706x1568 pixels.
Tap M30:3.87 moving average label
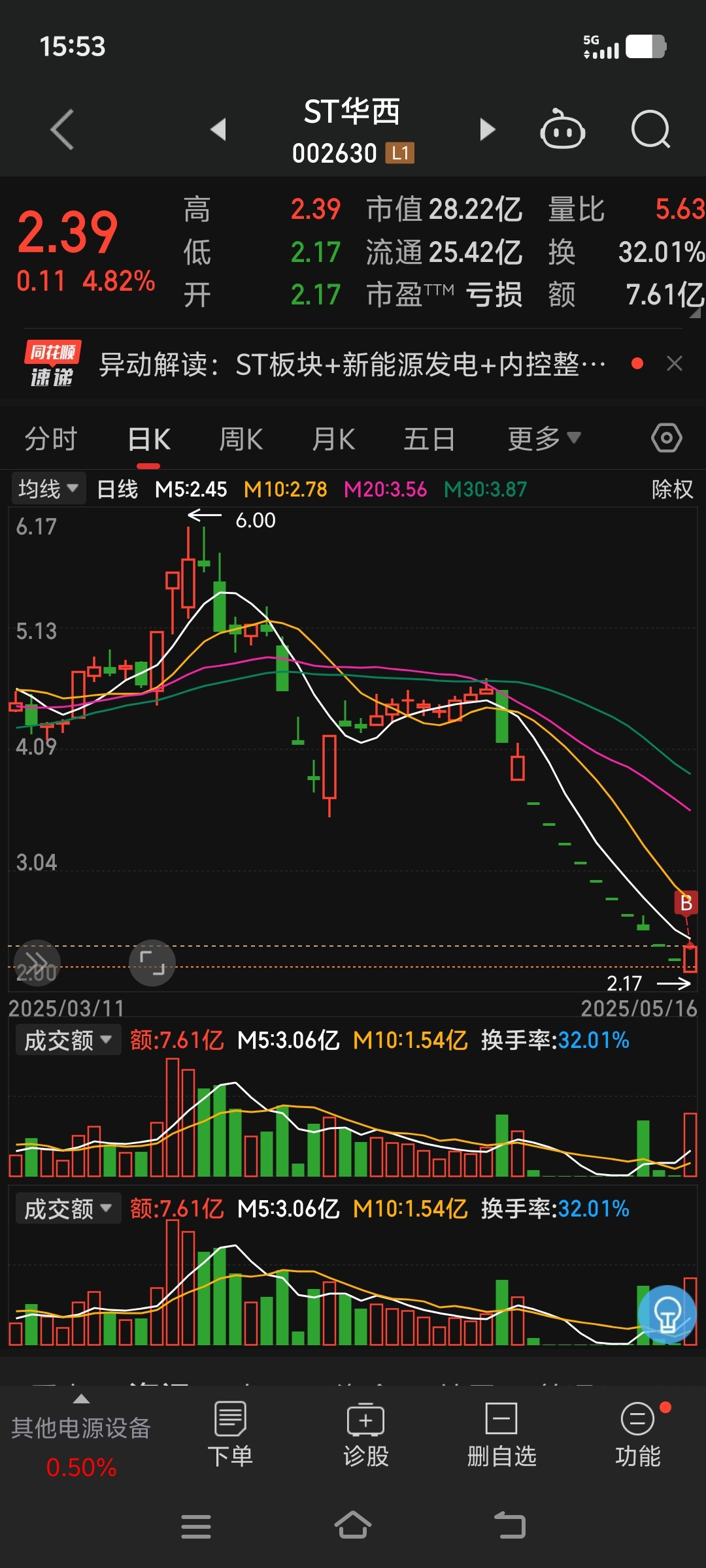point(485,489)
